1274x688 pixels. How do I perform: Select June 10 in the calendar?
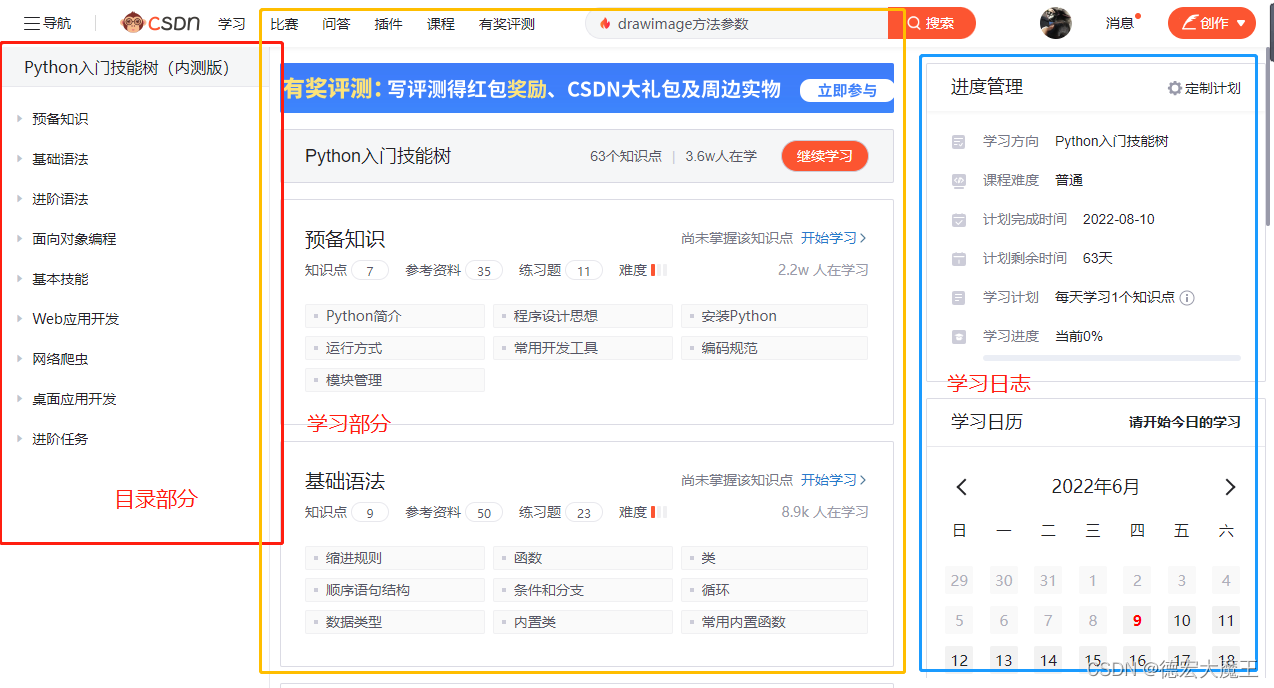pyautogui.click(x=1182, y=620)
